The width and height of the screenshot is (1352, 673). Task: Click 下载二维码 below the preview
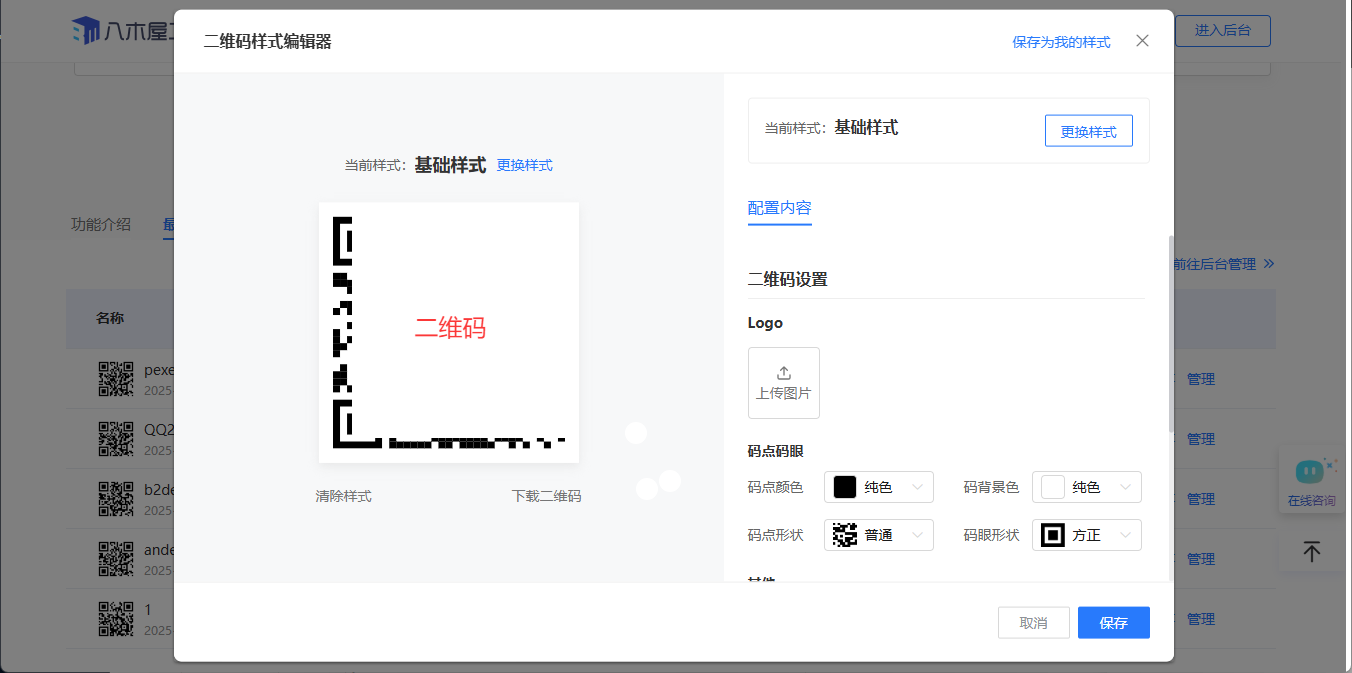click(x=546, y=496)
